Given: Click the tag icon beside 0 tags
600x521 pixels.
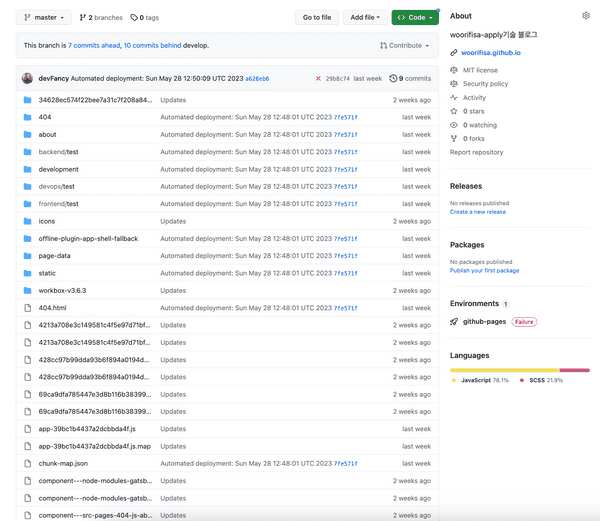Looking at the screenshot, I should pyautogui.click(x=132, y=17).
